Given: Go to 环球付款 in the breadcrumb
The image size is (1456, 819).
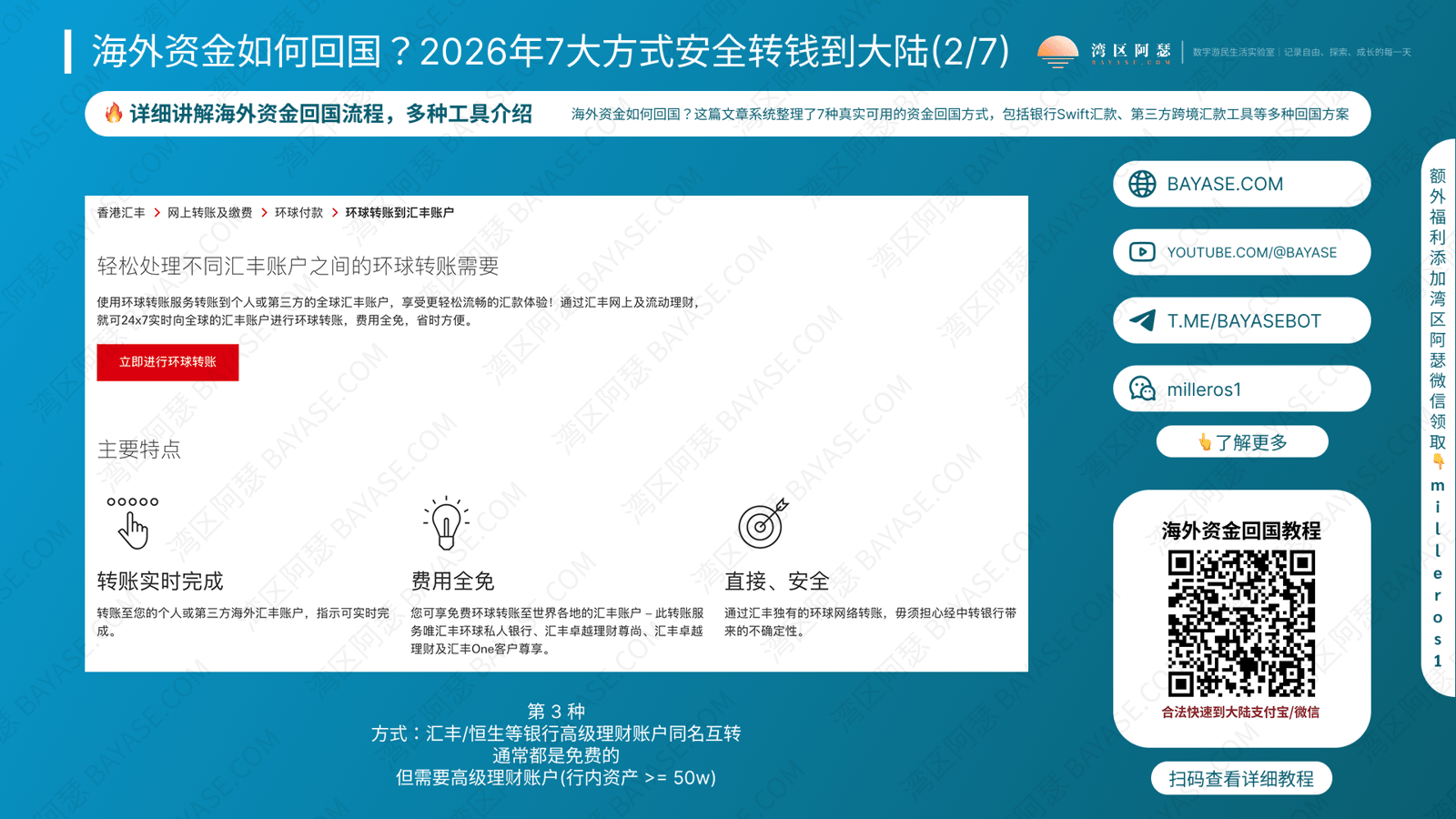Looking at the screenshot, I should coord(298,212).
